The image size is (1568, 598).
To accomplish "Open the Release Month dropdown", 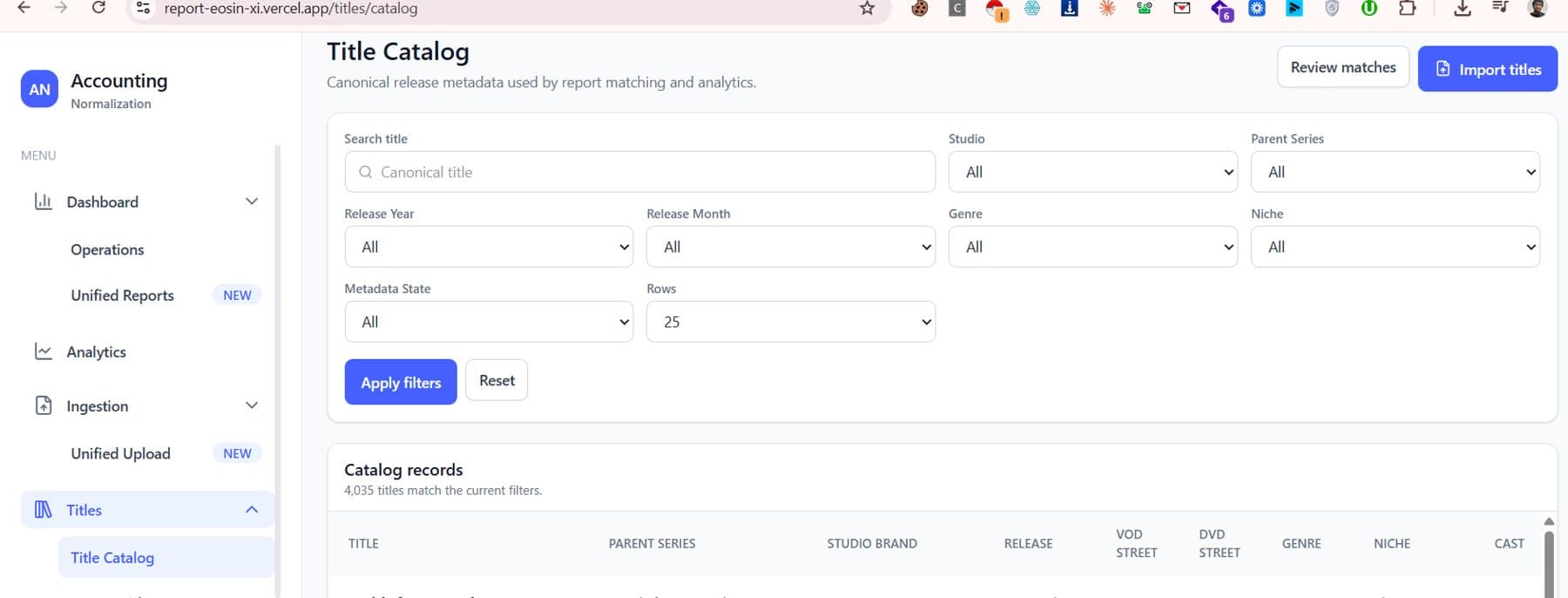I will pos(790,247).
